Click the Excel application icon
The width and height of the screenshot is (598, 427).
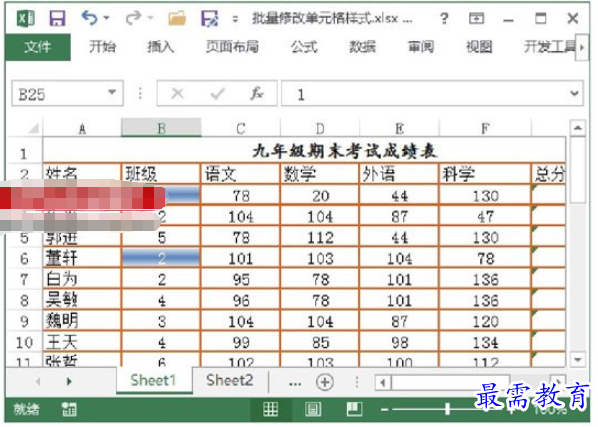click(x=26, y=18)
